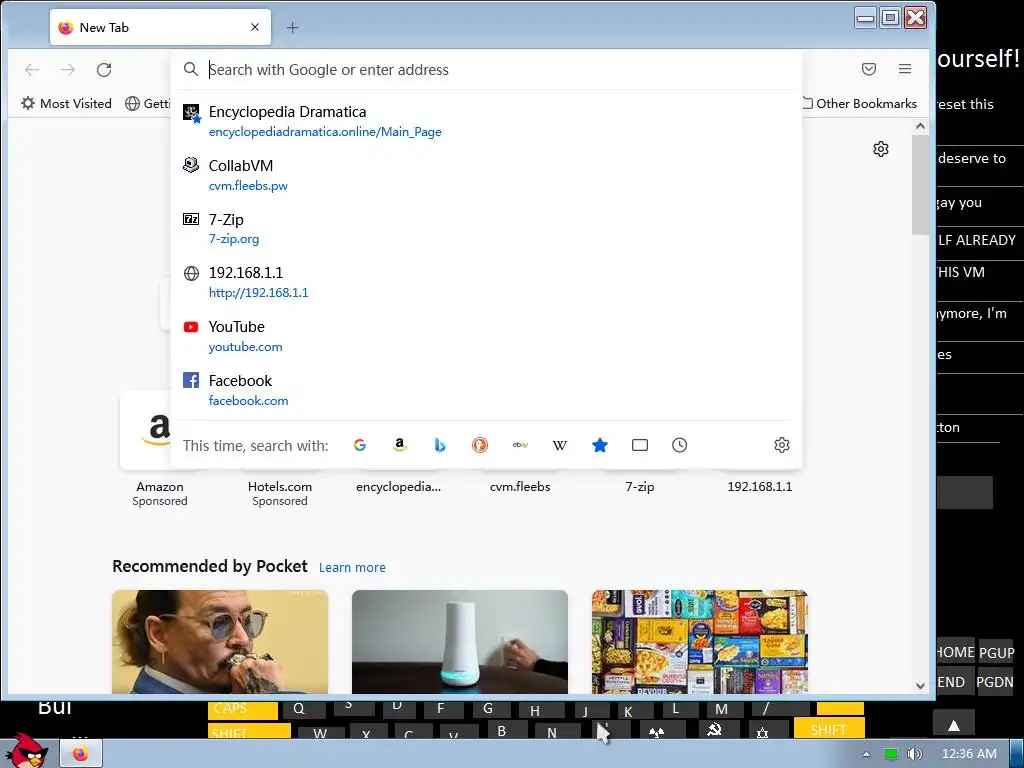Click right SHIFT key on background keyboard
The height and width of the screenshot is (768, 1024).
point(829,729)
